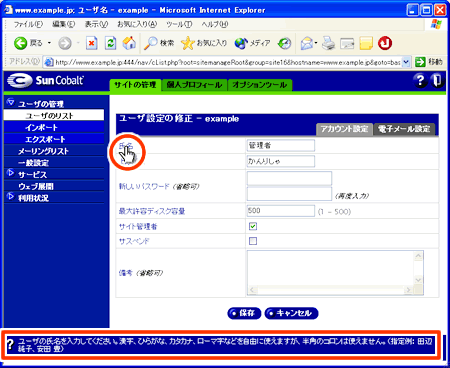
Task: Open ユーザのリスト in sidebar
Action: pos(54,116)
